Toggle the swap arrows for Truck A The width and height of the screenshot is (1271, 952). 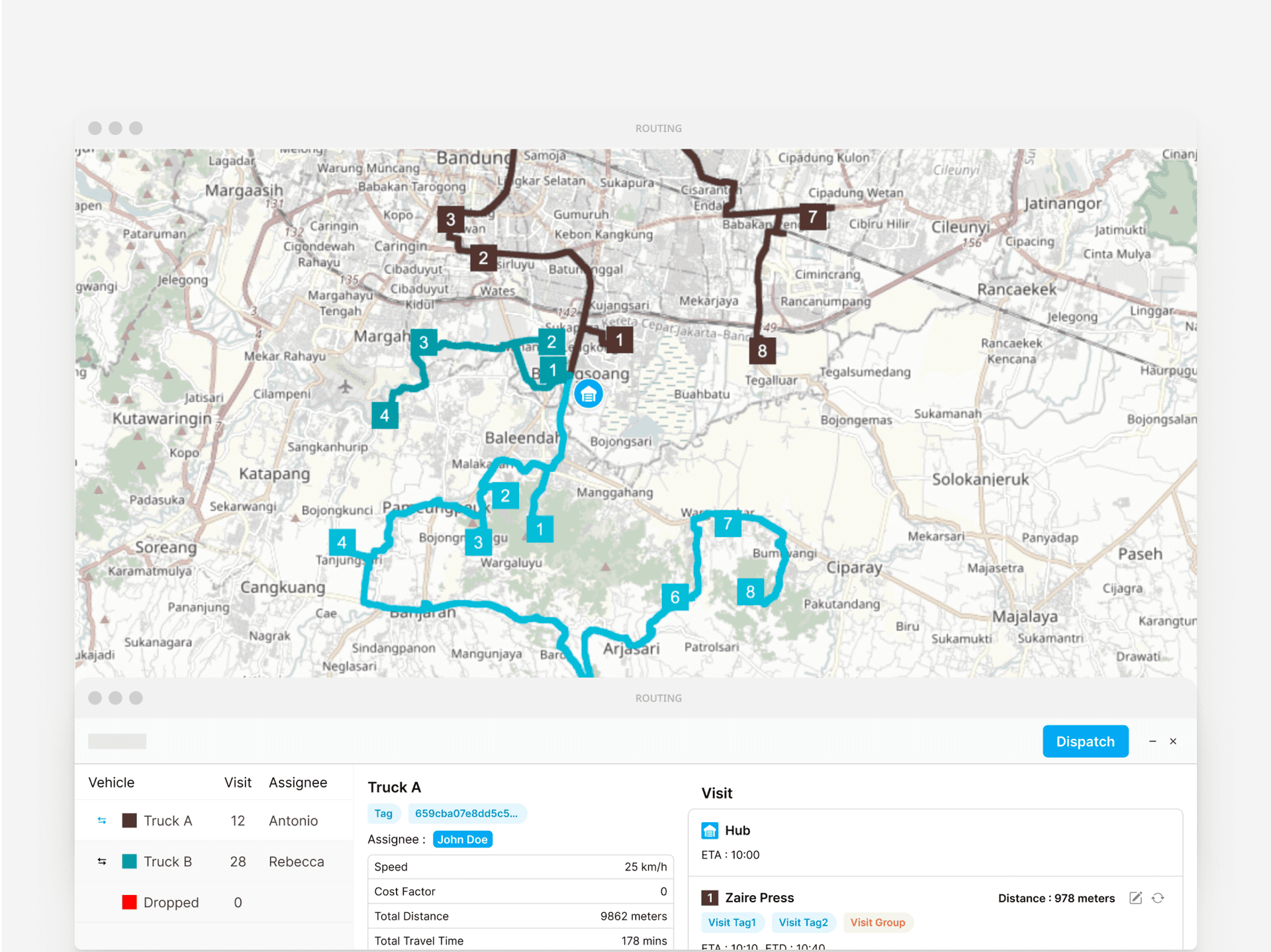coord(102,820)
